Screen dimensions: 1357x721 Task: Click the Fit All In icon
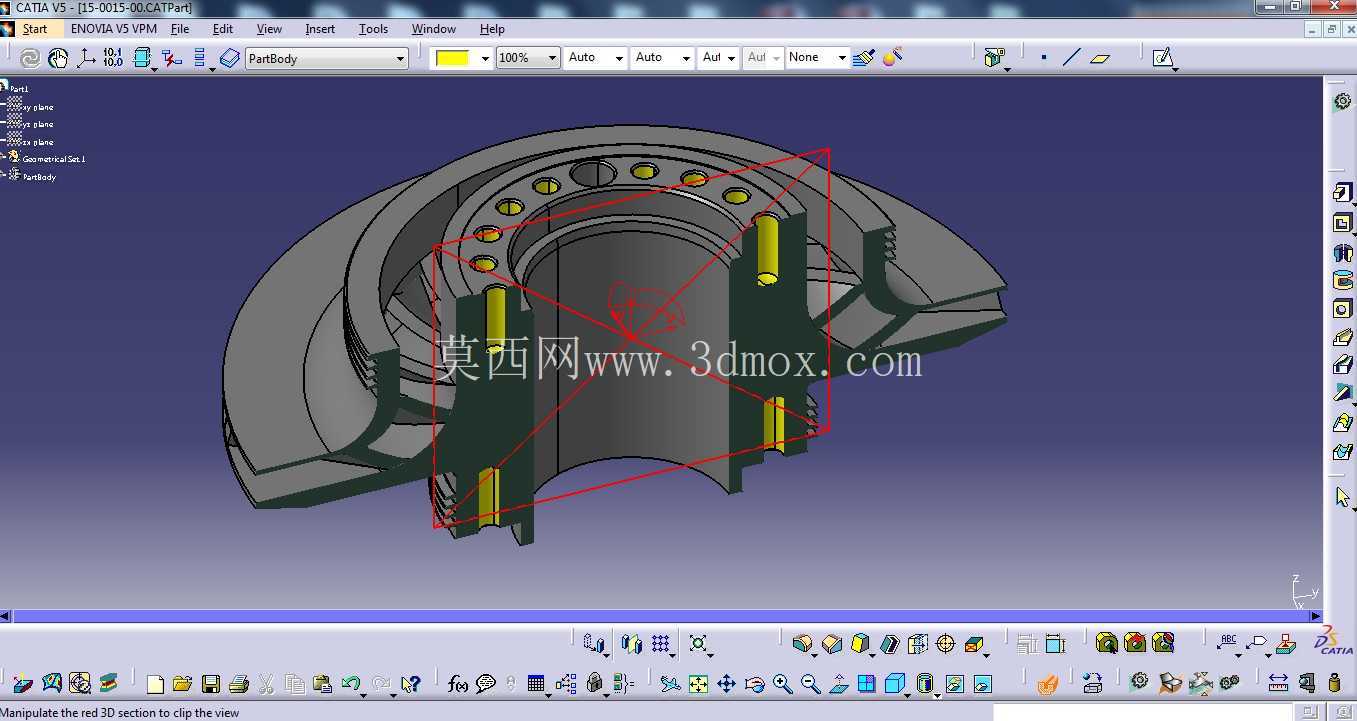click(698, 684)
